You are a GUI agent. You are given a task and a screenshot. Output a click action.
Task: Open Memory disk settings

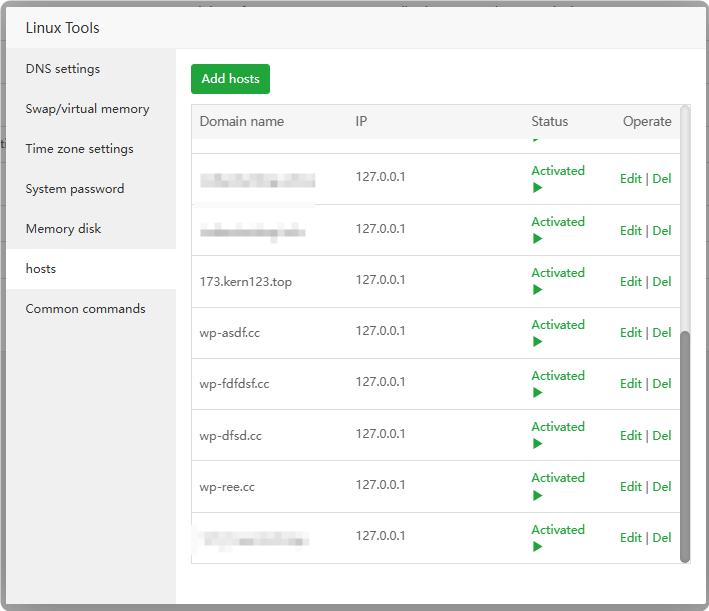click(x=63, y=229)
